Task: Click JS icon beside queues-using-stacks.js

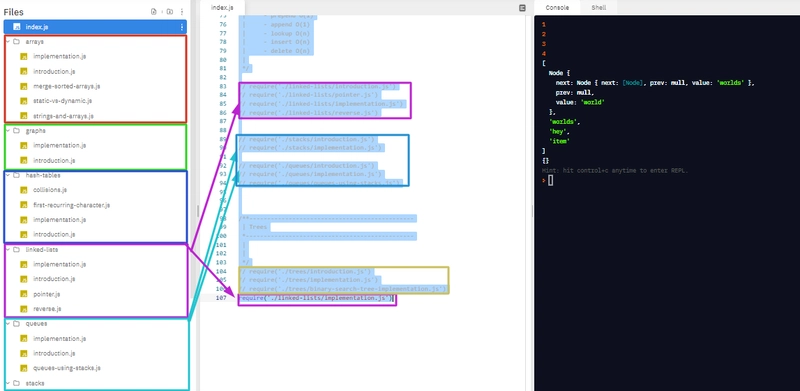Action: coord(23,368)
